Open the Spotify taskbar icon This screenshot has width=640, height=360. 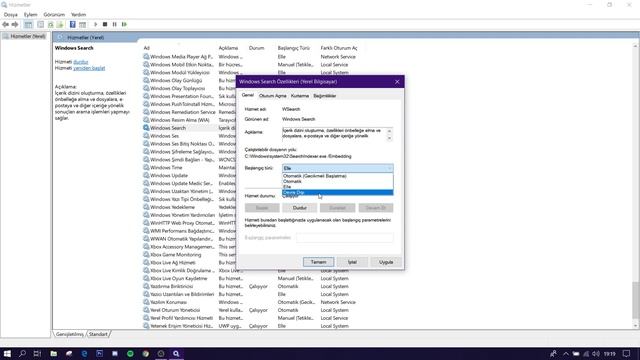(130, 353)
